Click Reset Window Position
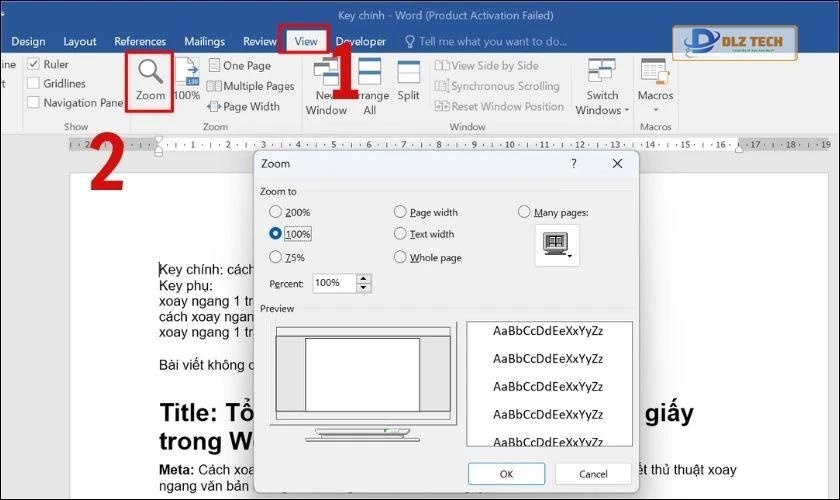 [x=499, y=106]
